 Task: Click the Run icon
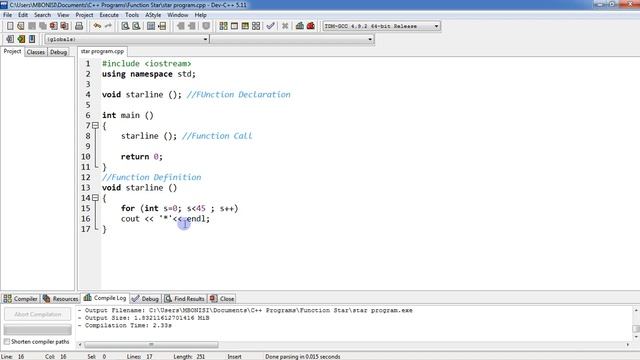pyautogui.click(x=234, y=26)
